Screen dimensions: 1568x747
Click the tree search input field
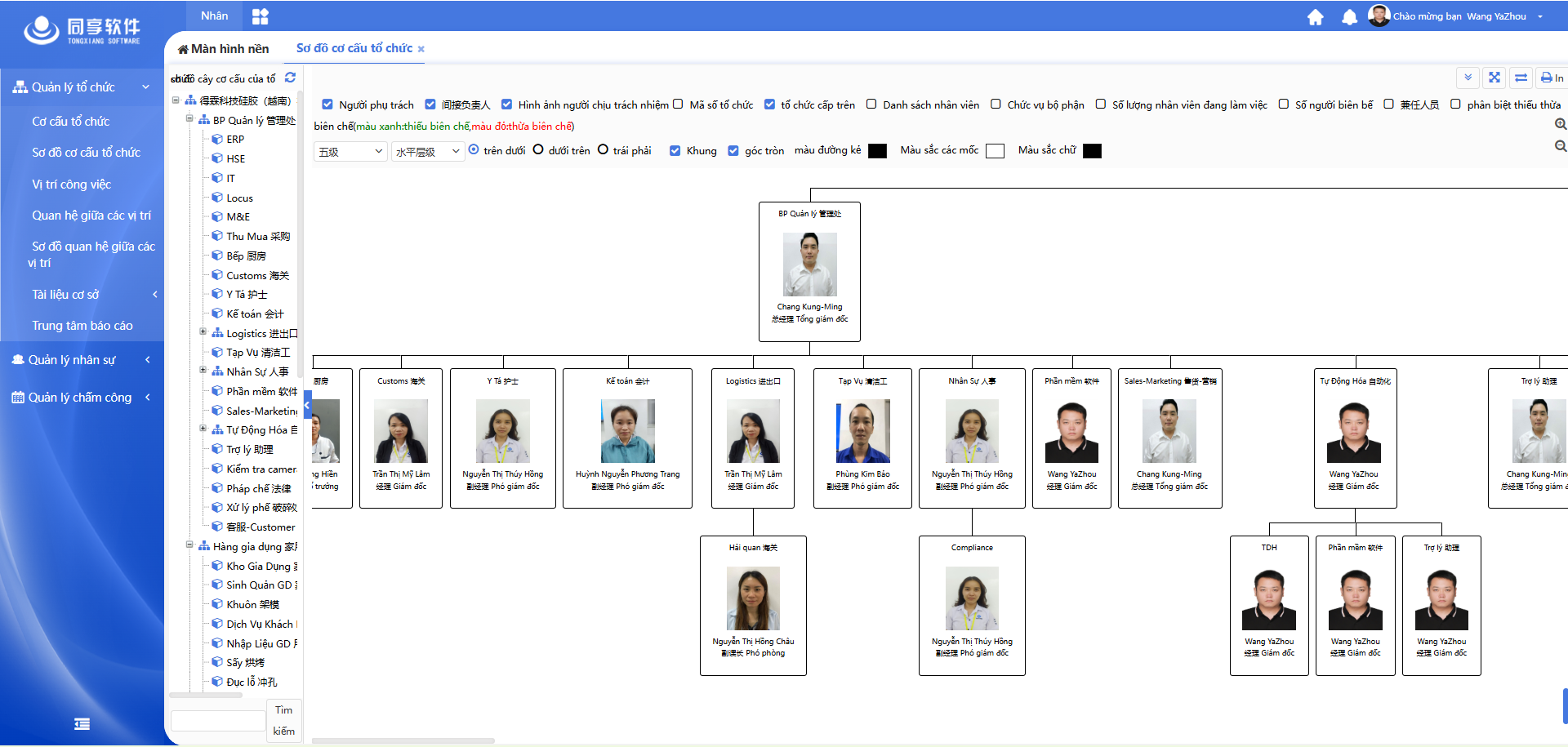coord(218,721)
